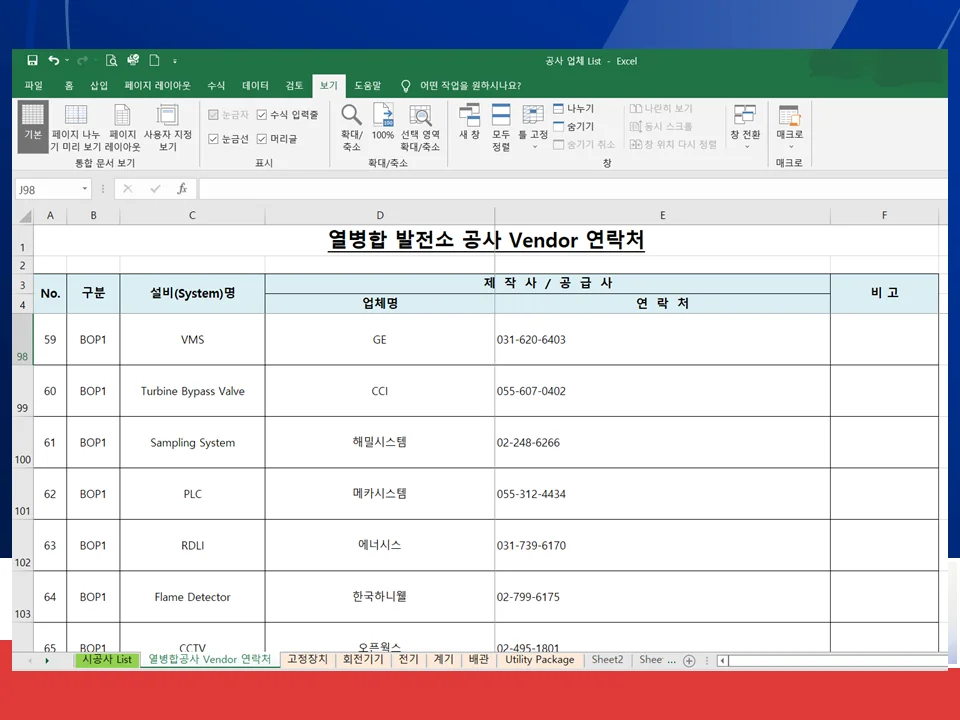Click the Select All corner triangle
Screen dimensions: 960x720
pyautogui.click(x=25, y=216)
